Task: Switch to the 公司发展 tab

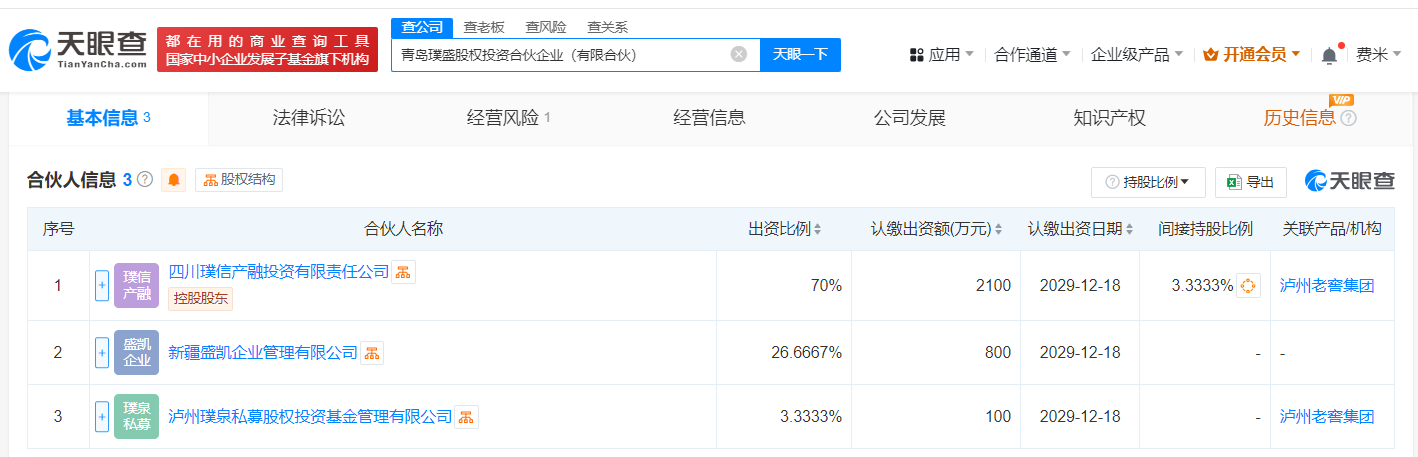Action: click(909, 118)
